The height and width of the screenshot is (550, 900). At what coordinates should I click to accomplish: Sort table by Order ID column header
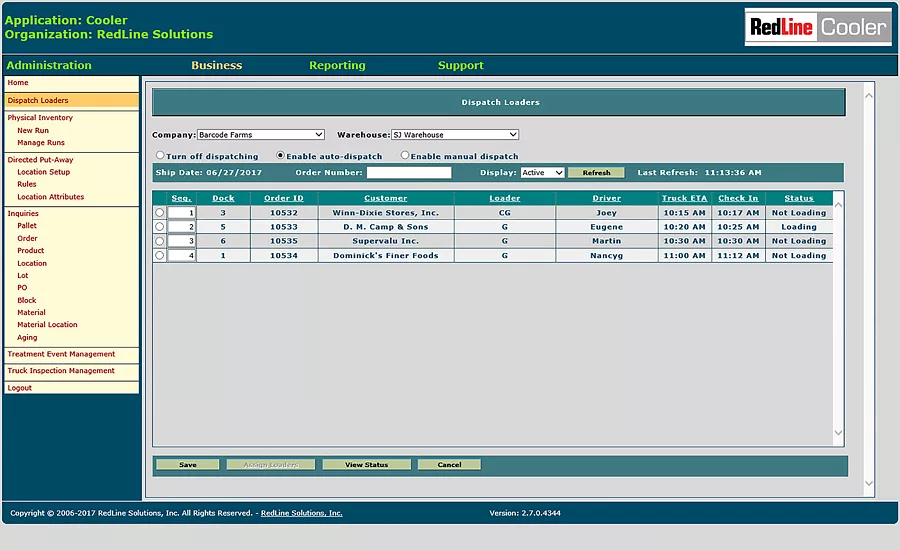point(284,198)
